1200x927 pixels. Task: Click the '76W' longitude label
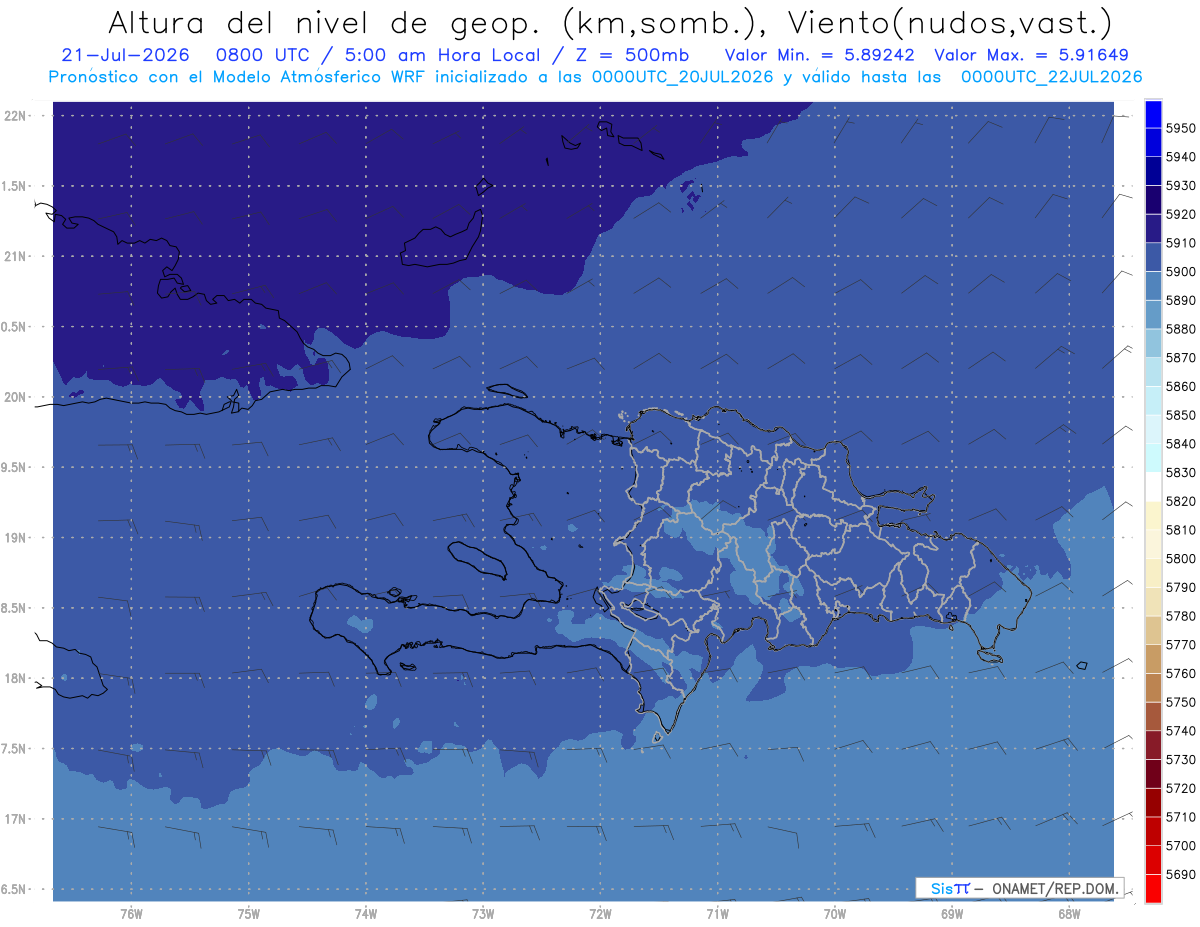coord(131,913)
